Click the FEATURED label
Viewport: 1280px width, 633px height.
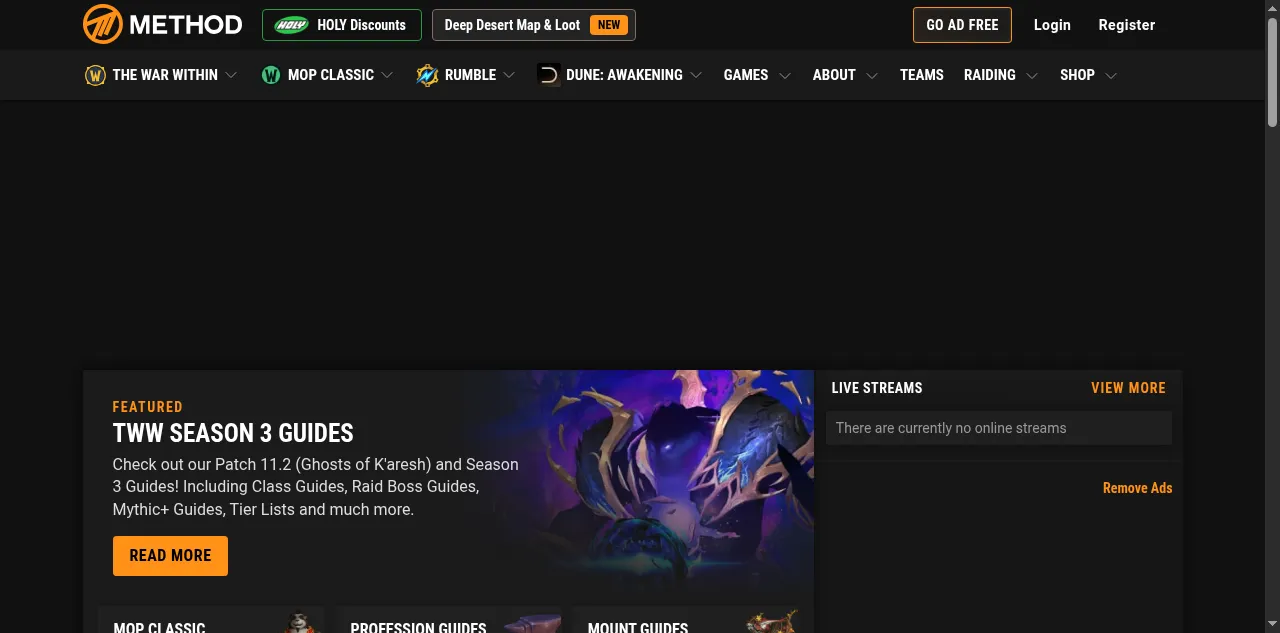pos(148,407)
